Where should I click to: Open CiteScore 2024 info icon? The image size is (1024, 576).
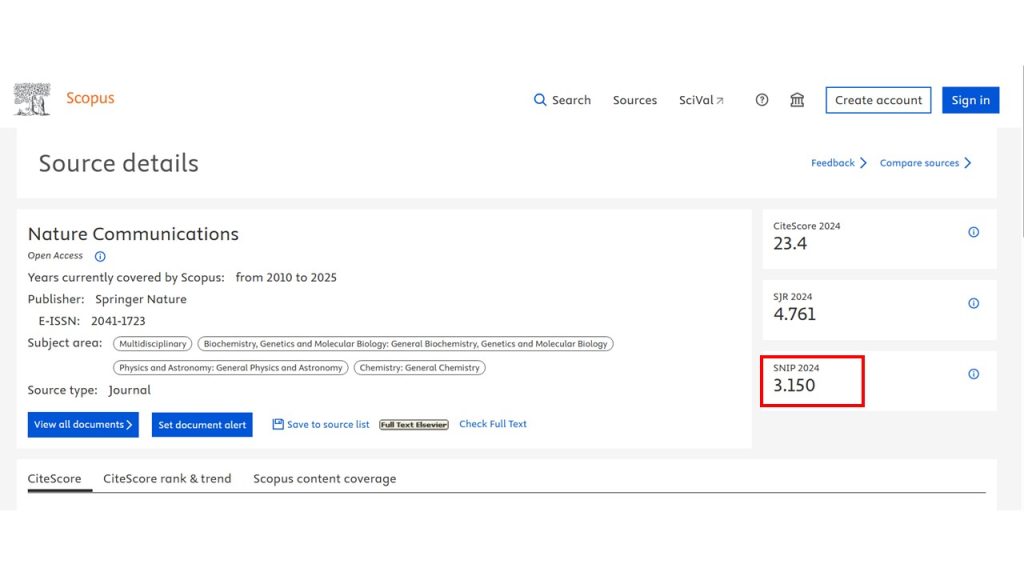973,232
